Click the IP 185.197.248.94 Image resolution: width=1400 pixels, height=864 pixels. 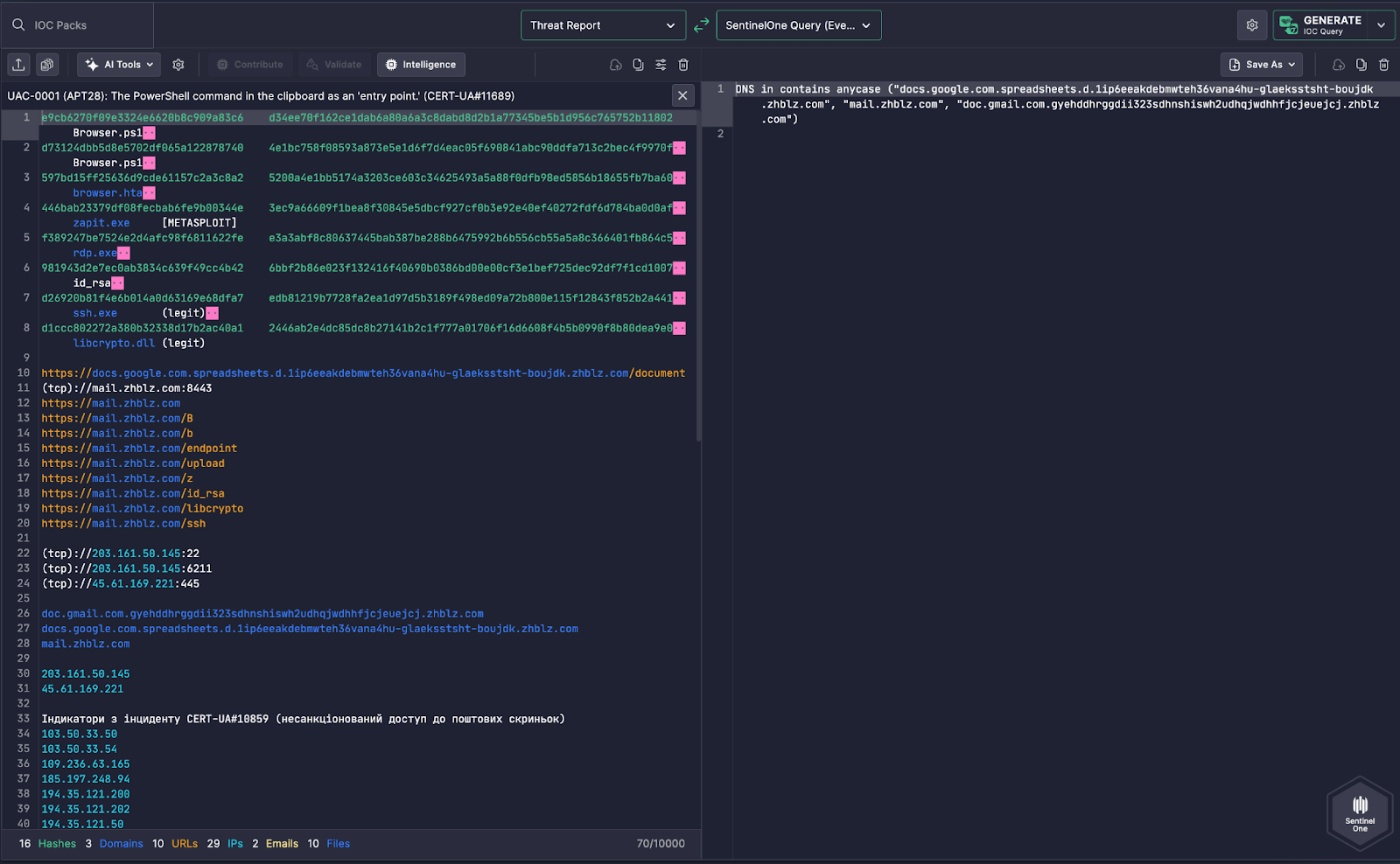[x=86, y=779]
